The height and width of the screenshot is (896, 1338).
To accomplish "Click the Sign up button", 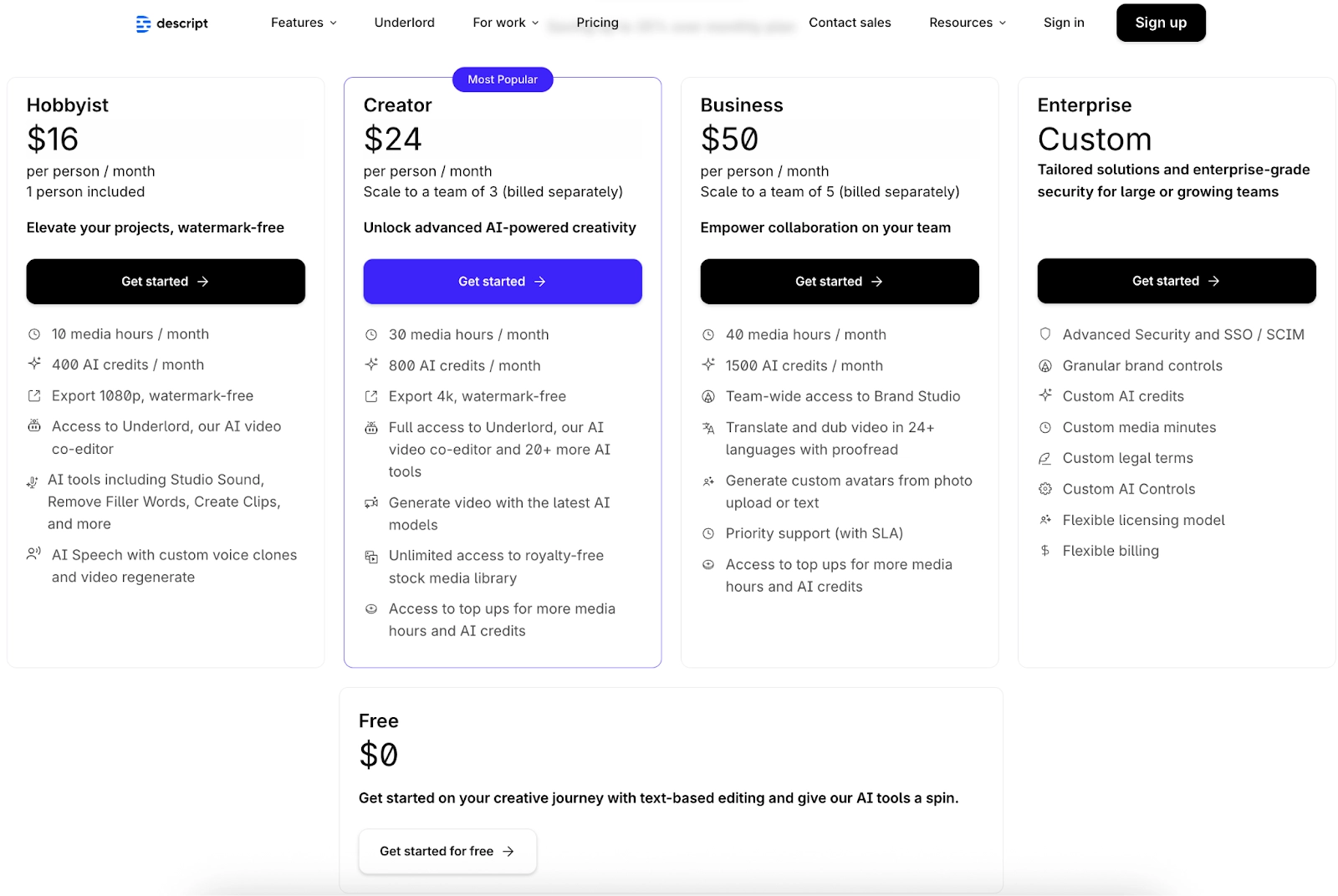I will (x=1161, y=23).
